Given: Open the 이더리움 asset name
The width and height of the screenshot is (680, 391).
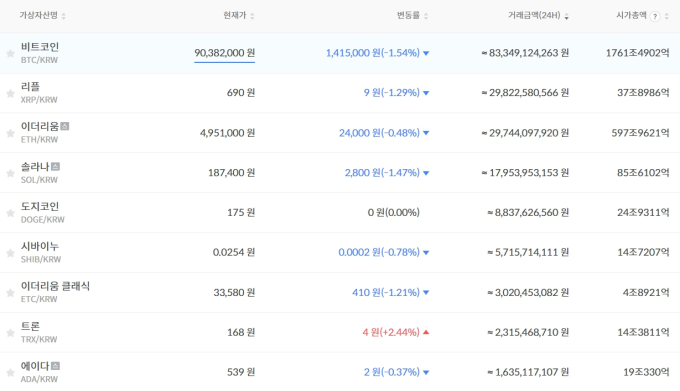Looking at the screenshot, I should (40, 127).
